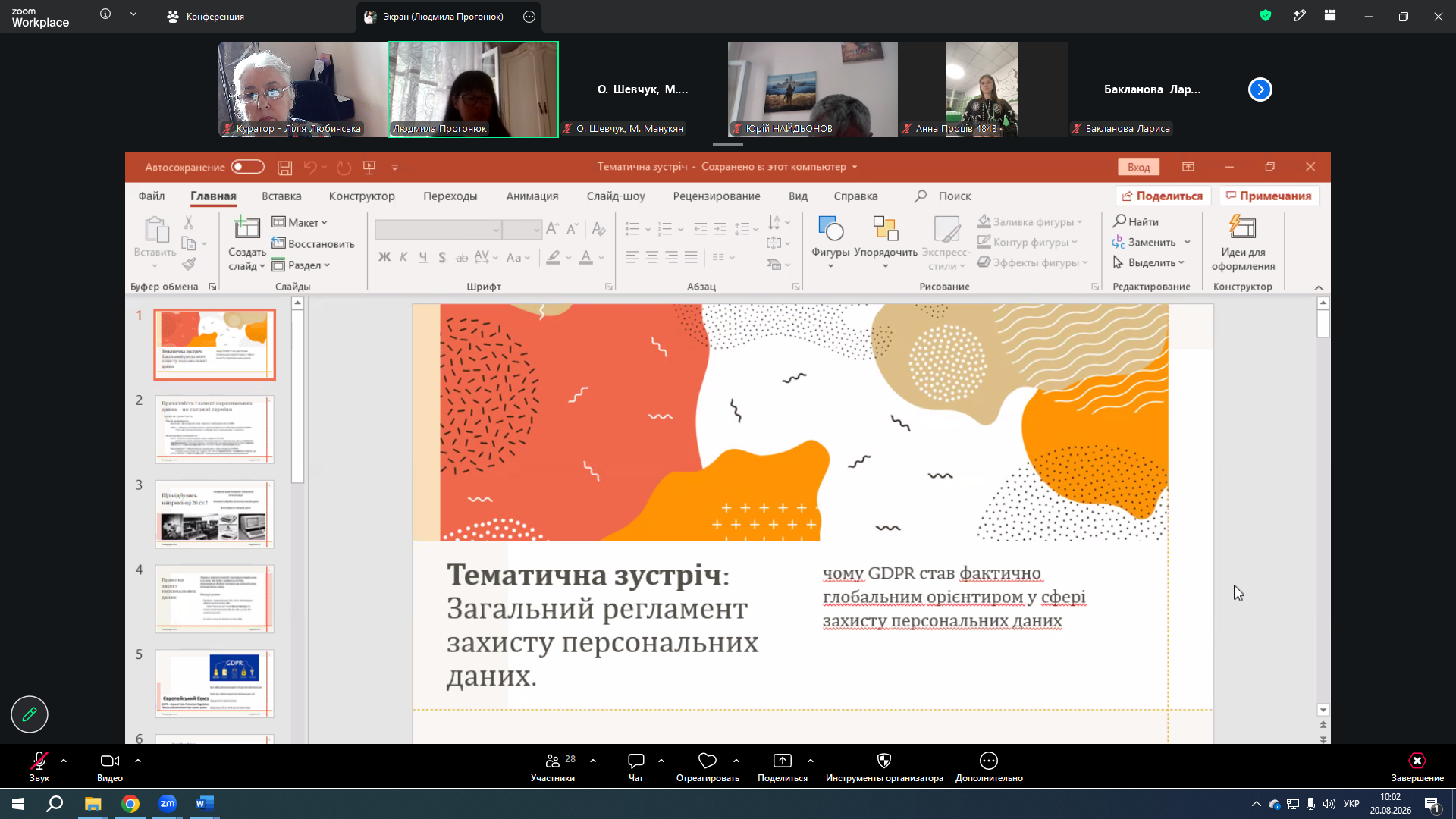
Task: Switch to the Конструктор ribbon tab
Action: pos(362,196)
